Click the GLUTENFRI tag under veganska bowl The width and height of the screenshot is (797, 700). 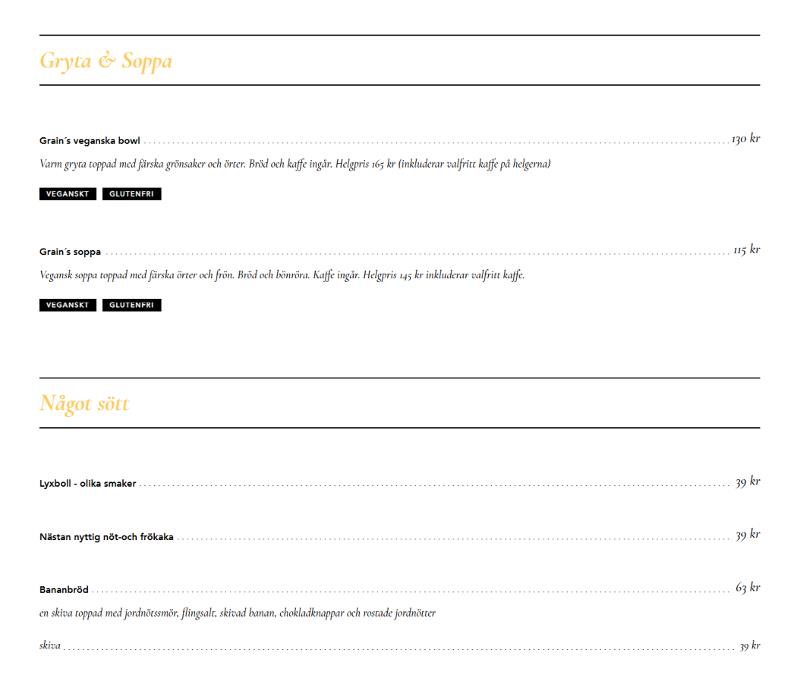pyautogui.click(x=132, y=194)
